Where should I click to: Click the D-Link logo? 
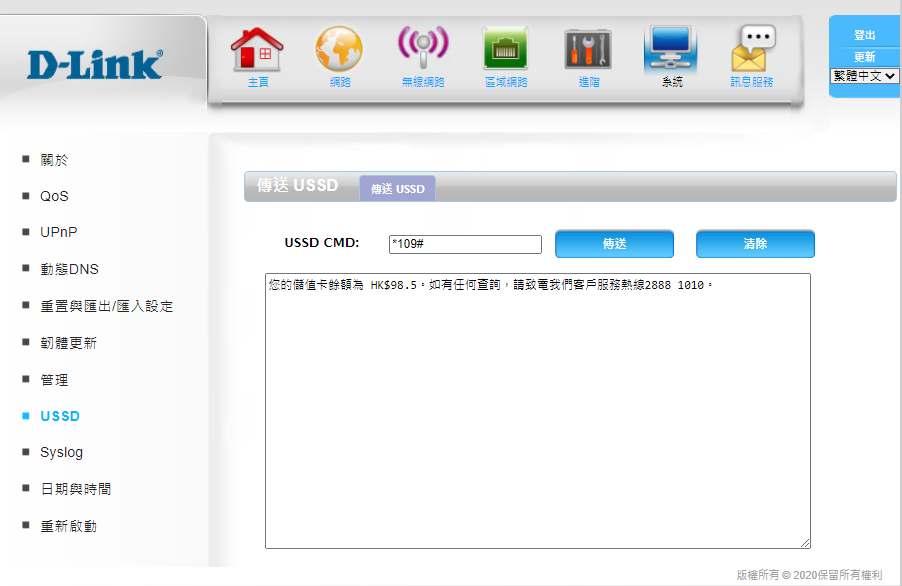[x=95, y=64]
